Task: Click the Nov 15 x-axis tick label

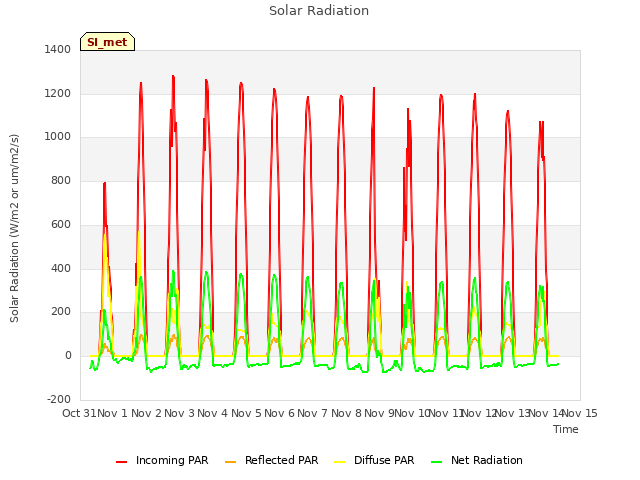Action: 580,413
